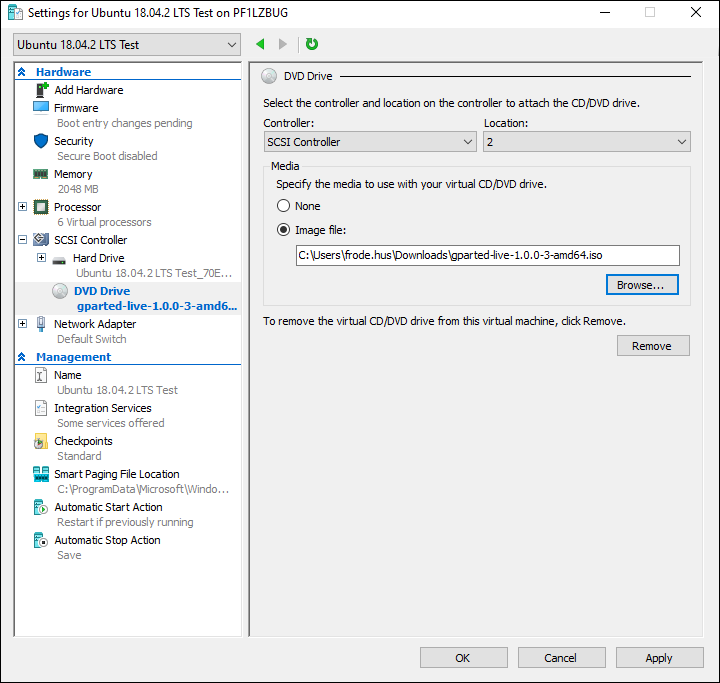Click the green back navigation arrow

(260, 44)
